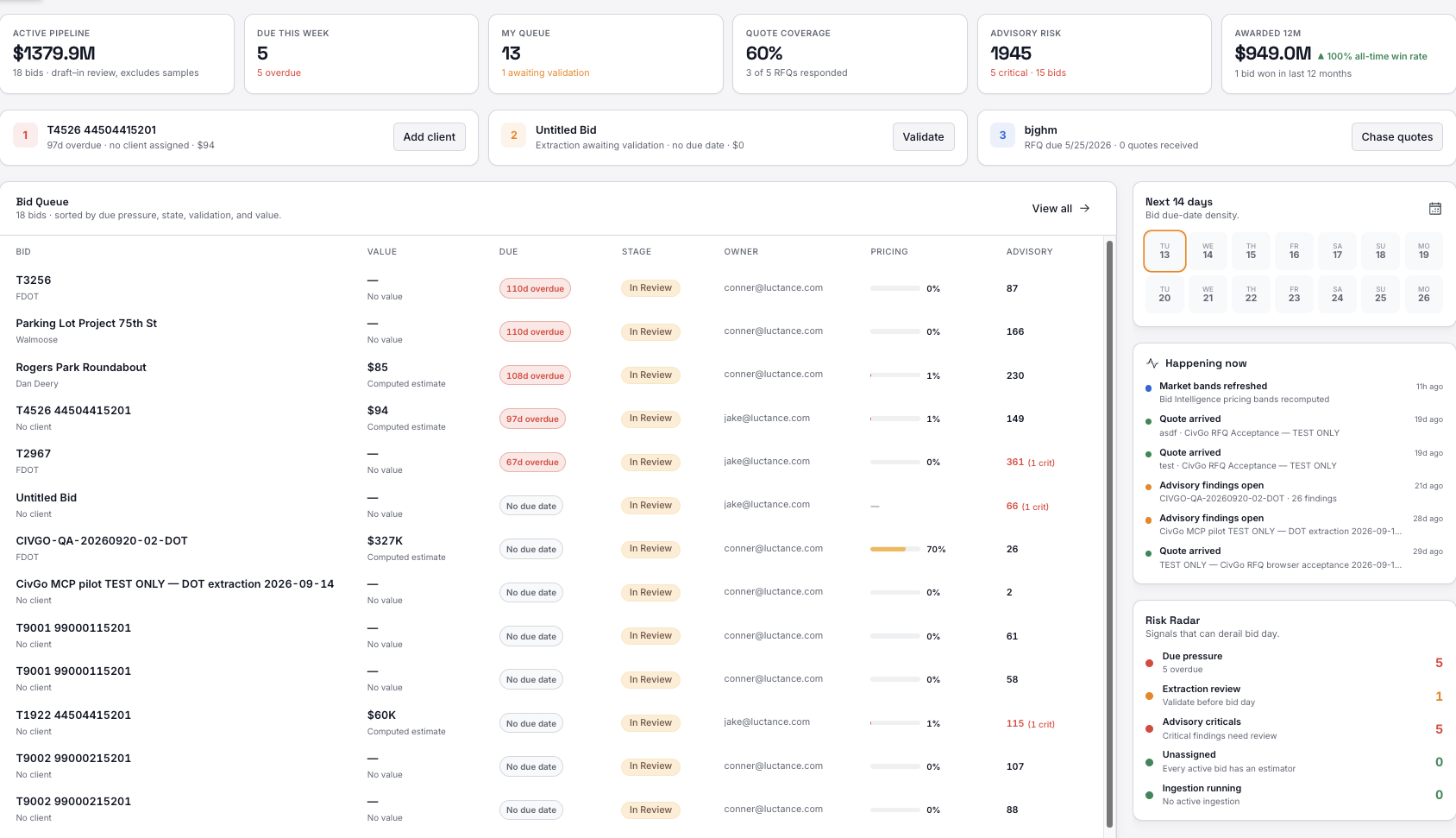Click the Happening now activity pulse icon
Image resolution: width=1456 pixels, height=838 pixels.
(x=1152, y=363)
